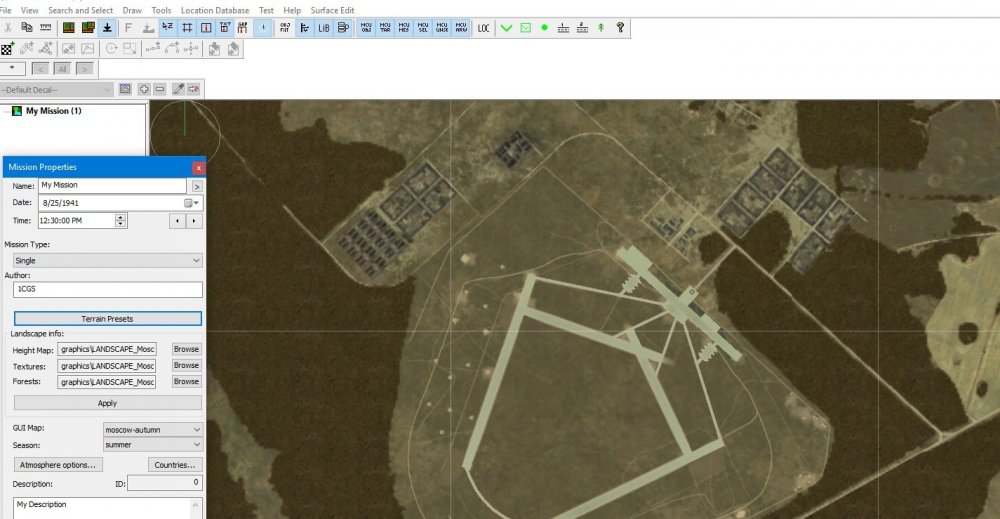Open the Location Database menu

(x=215, y=10)
